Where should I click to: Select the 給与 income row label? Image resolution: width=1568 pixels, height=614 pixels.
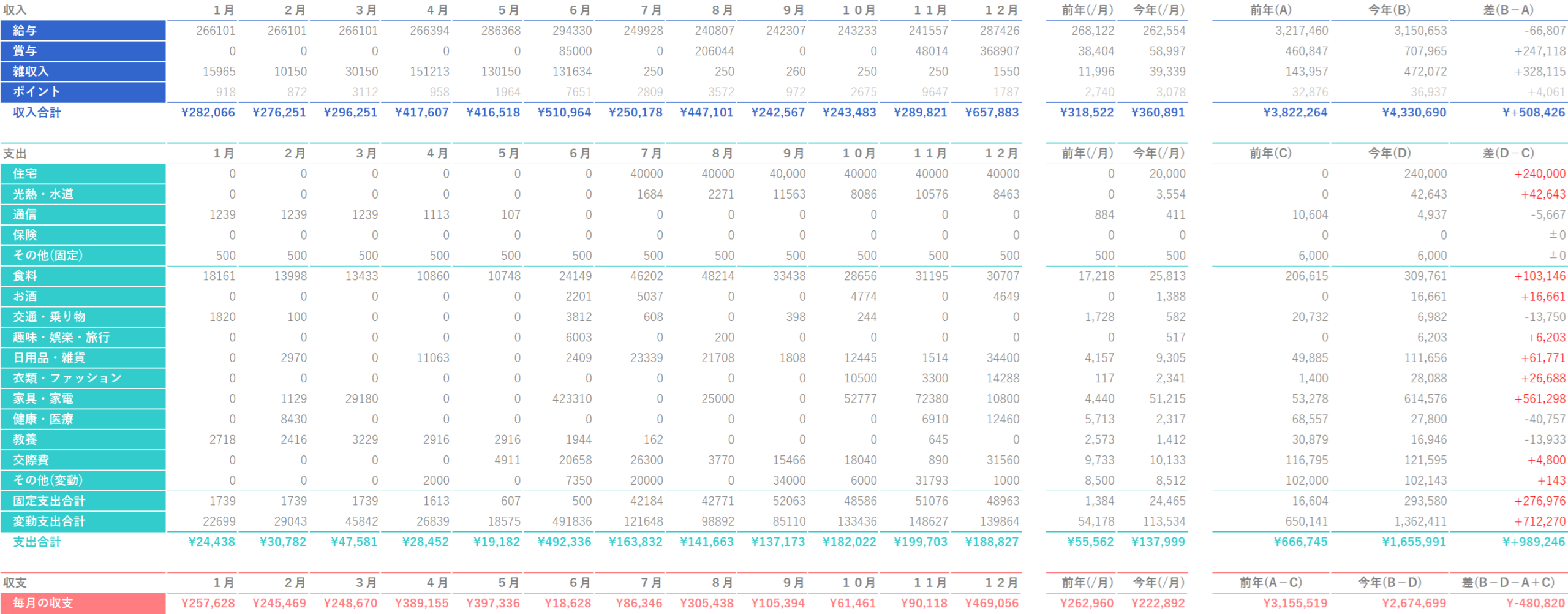[x=83, y=31]
